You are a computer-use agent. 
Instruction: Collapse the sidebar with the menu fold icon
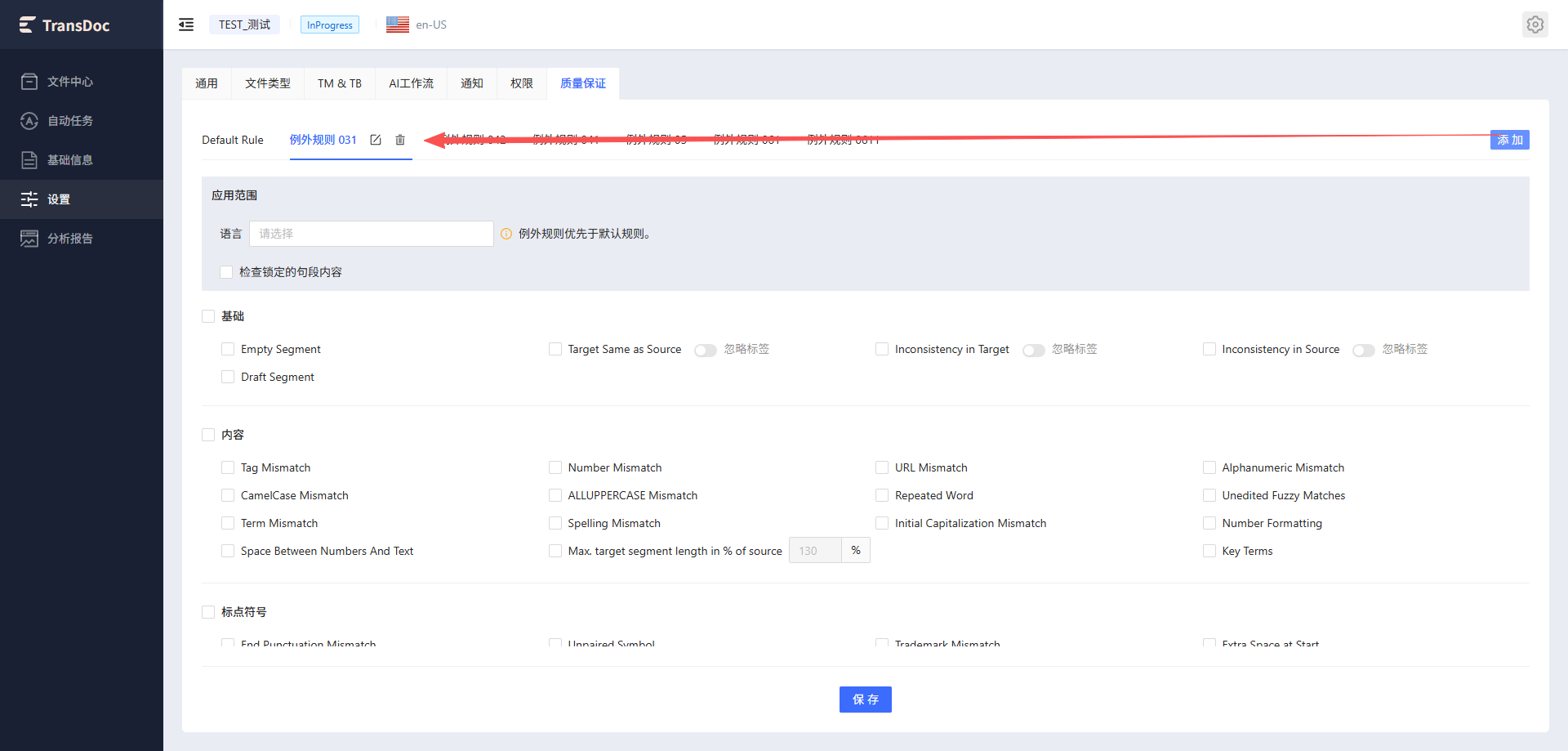[186, 25]
